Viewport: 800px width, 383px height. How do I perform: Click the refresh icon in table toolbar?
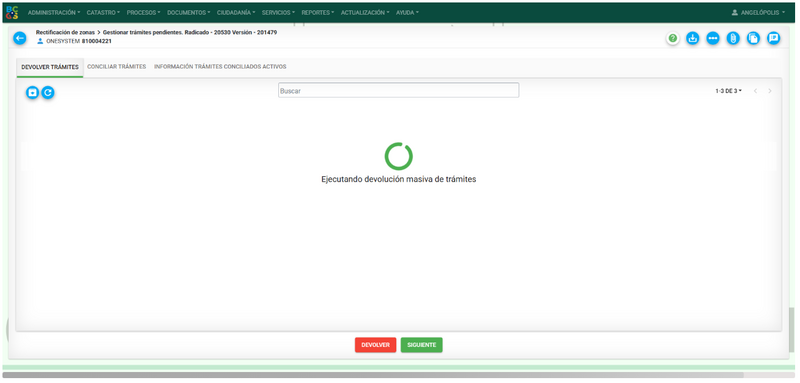48,92
